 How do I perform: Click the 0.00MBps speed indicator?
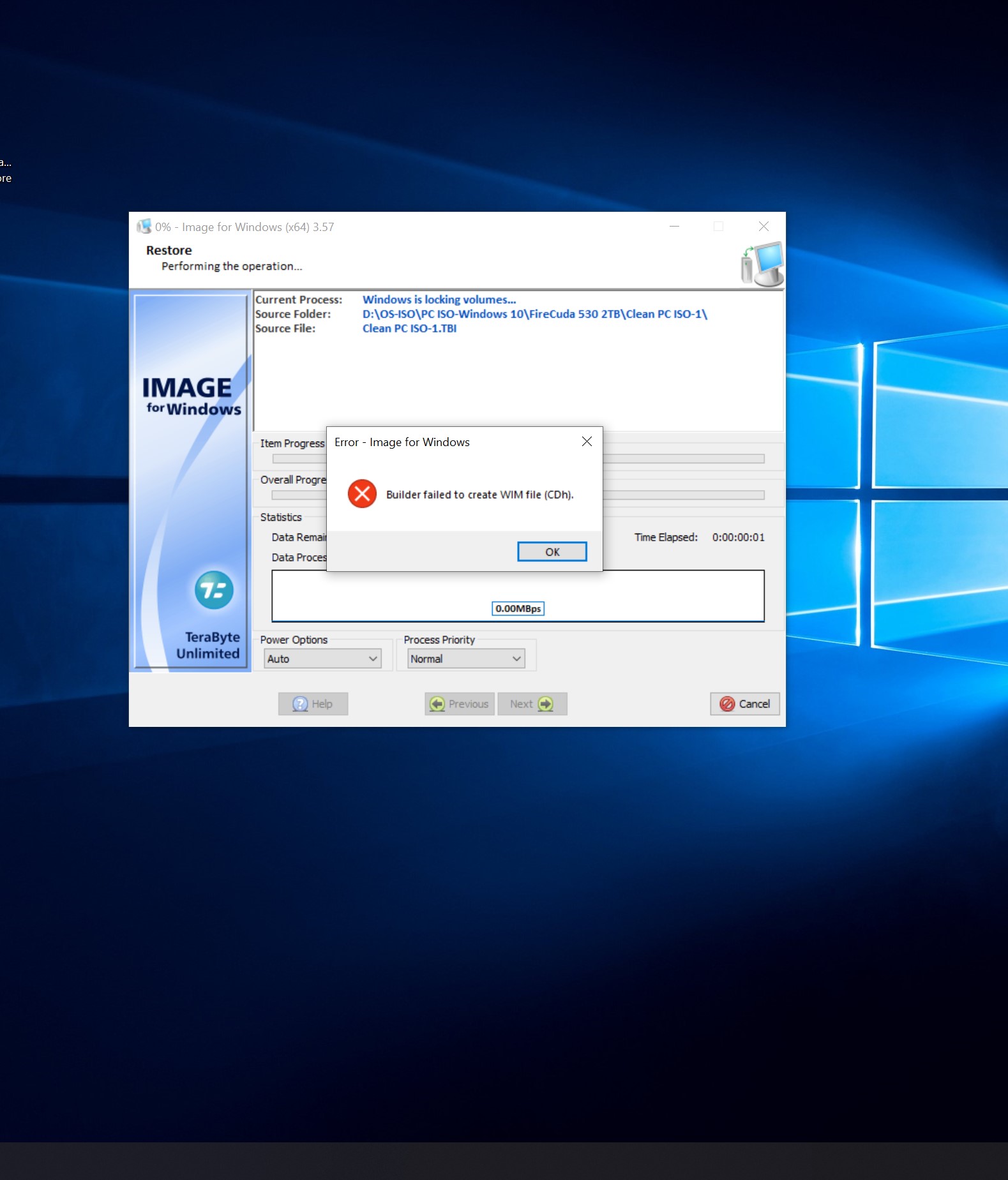518,608
